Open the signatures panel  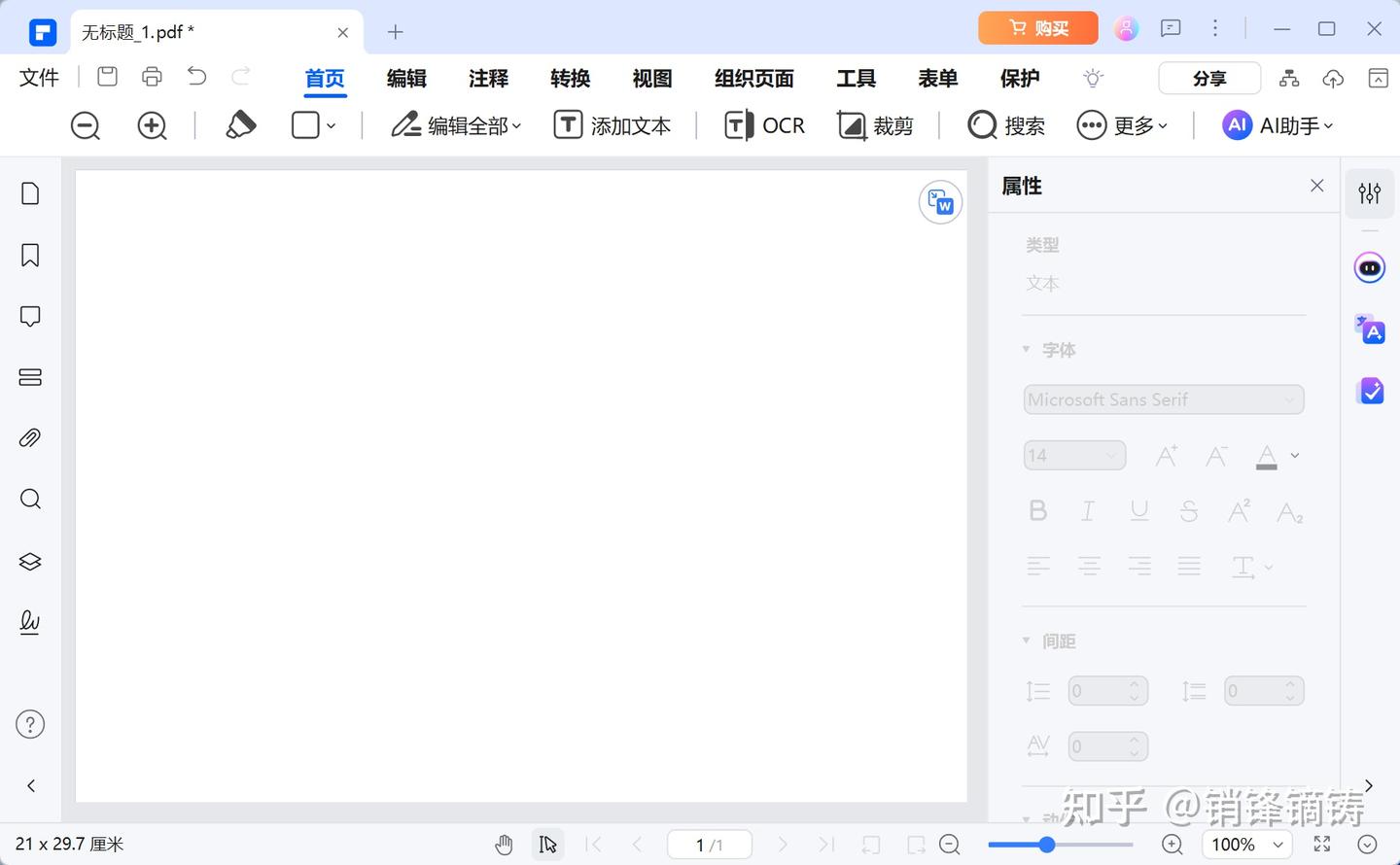(x=30, y=622)
